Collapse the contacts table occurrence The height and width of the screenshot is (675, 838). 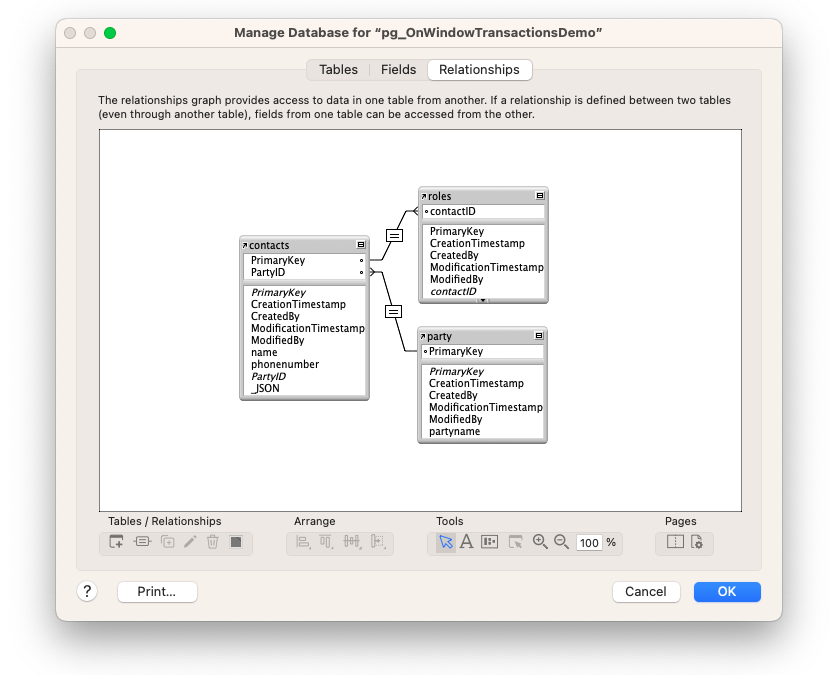[x=361, y=245]
